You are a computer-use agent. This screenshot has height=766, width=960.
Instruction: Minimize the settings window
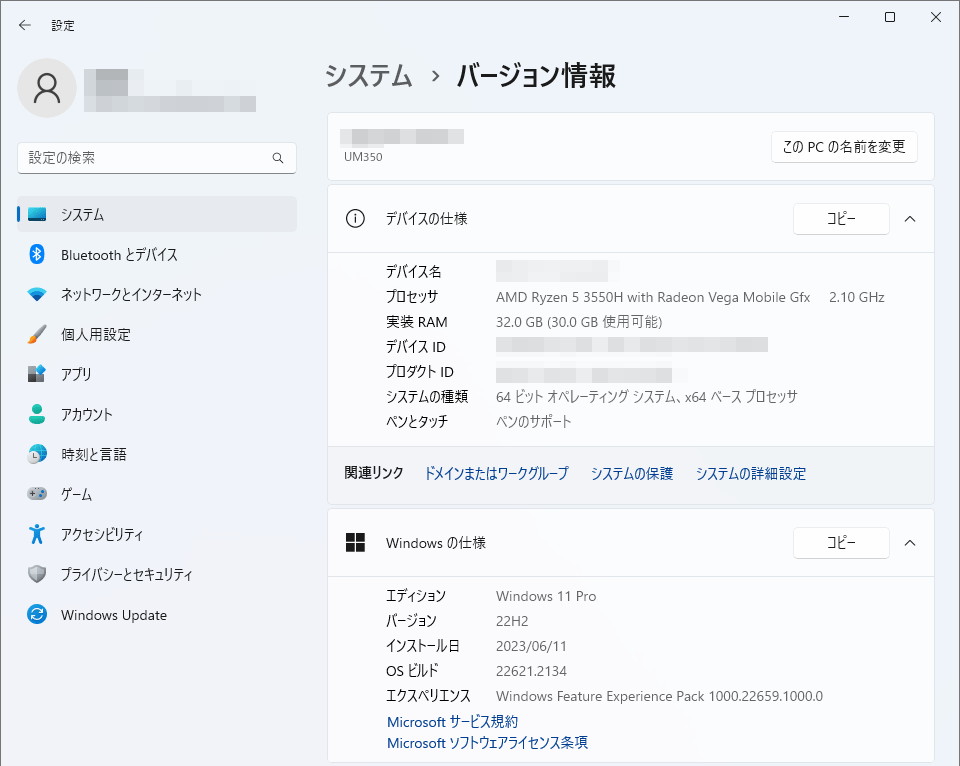coord(844,17)
